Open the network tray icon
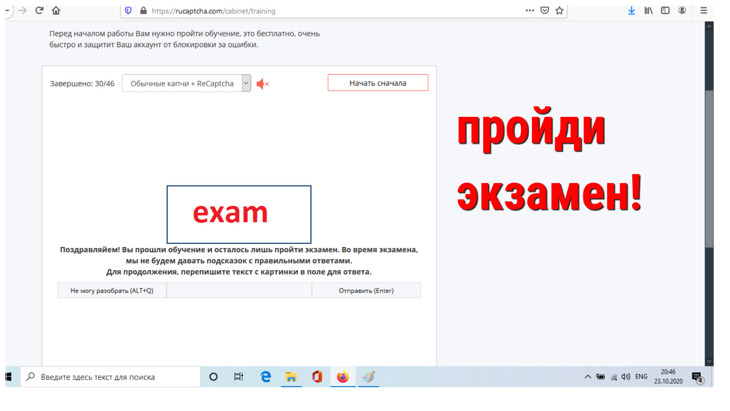Image resolution: width=730 pixels, height=411 pixels. (x=614, y=377)
